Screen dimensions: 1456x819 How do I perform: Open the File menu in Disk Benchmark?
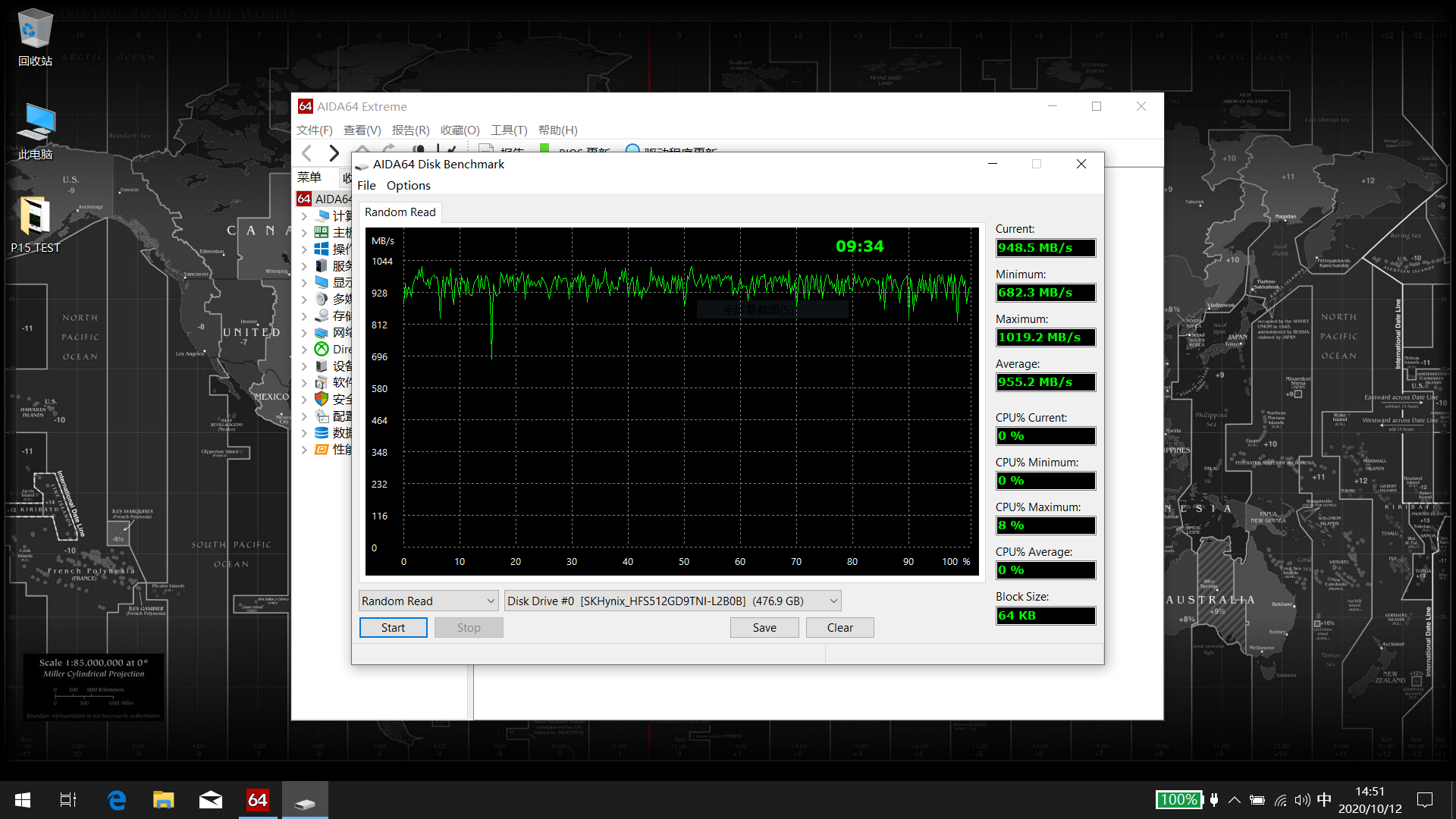coord(366,186)
